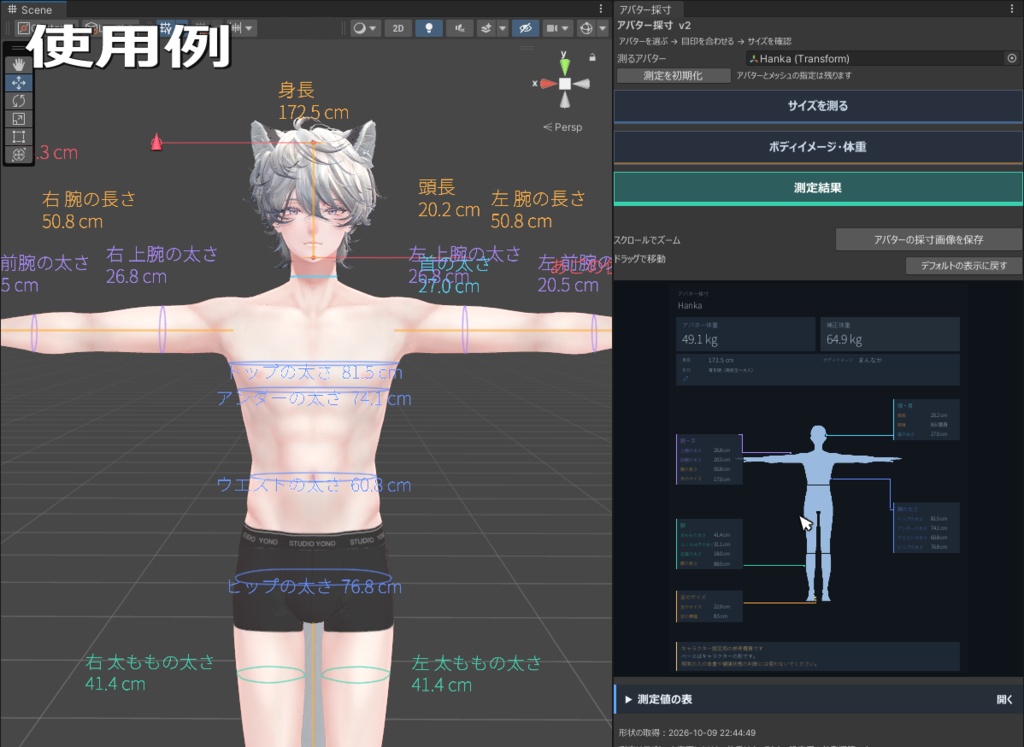The height and width of the screenshot is (747, 1024).
Task: Open the snap increment dropdown
Action: tap(249, 28)
